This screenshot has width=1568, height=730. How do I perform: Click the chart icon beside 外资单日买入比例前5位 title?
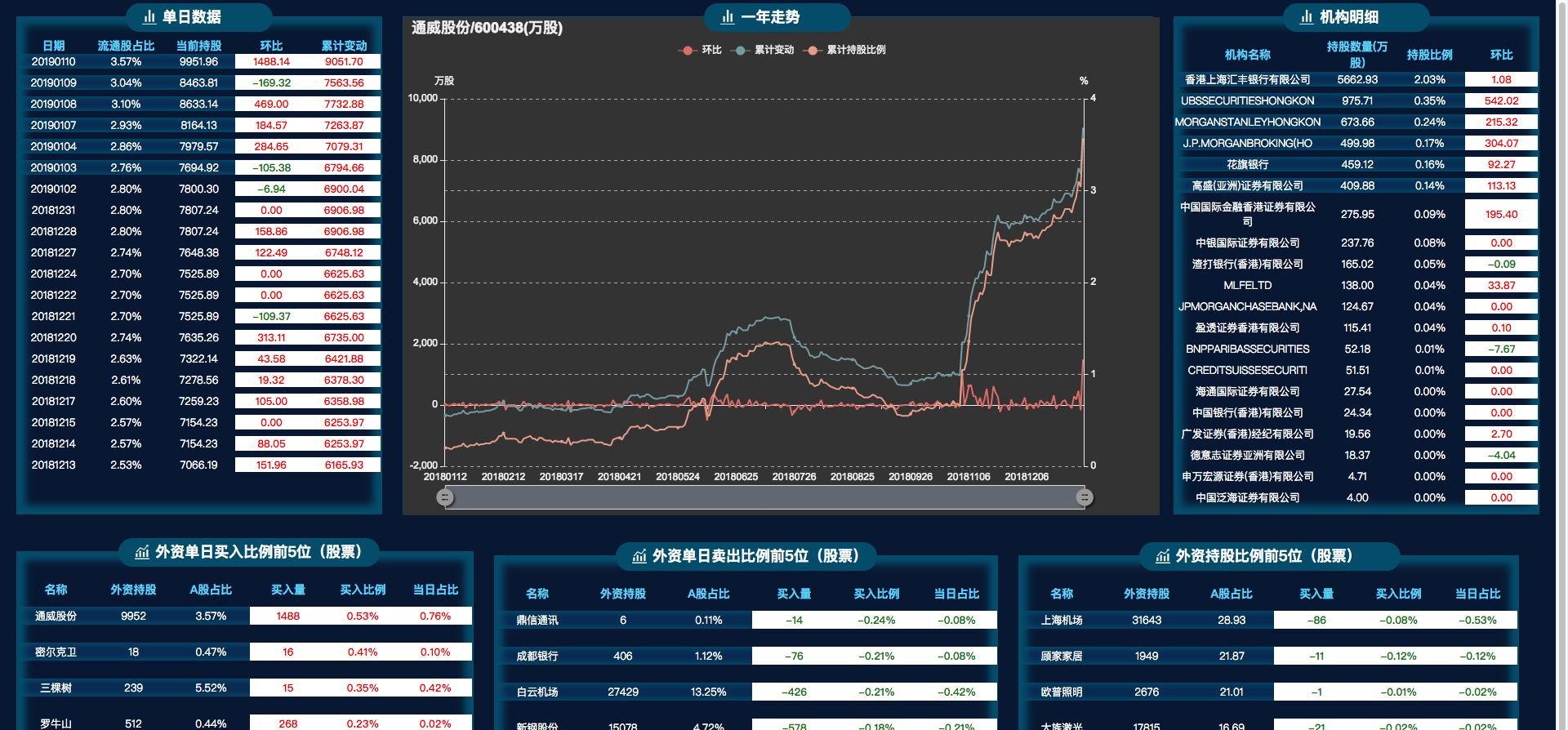(x=142, y=553)
